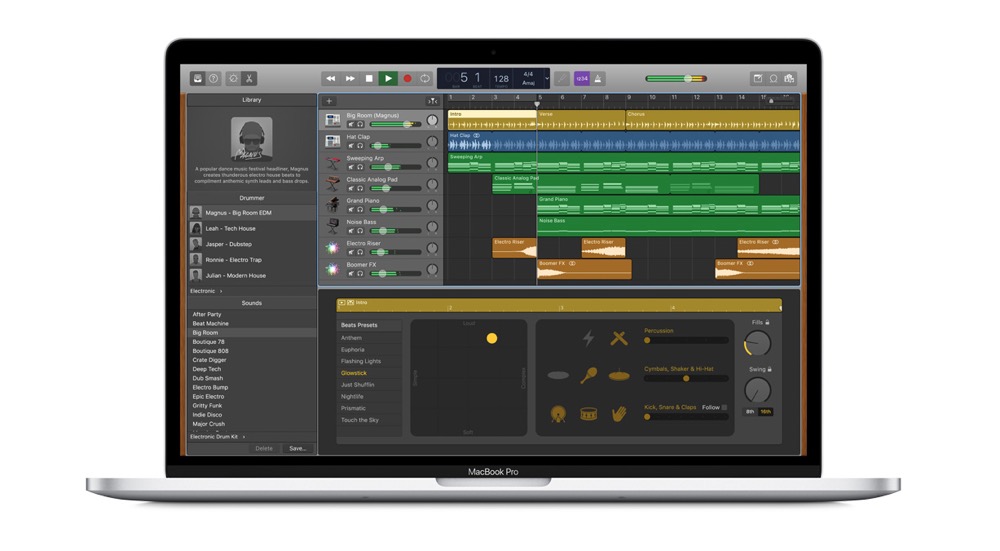This screenshot has width=1000, height=551.
Task: Toggle the Count-in 1234 button
Action: tap(582, 78)
